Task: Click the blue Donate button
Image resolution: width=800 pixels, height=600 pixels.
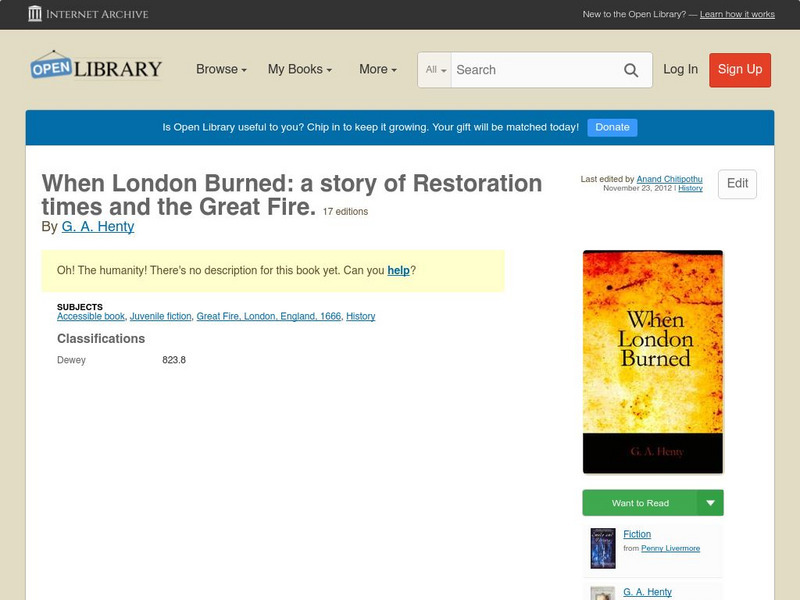Action: tap(612, 127)
